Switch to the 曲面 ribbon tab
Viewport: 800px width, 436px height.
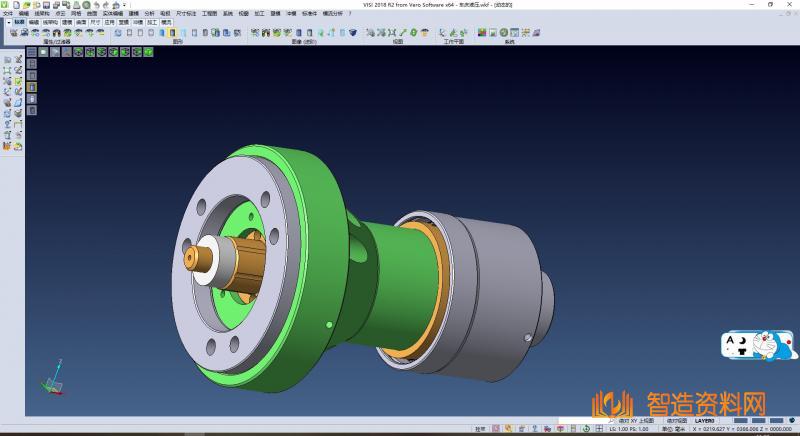[x=80, y=20]
